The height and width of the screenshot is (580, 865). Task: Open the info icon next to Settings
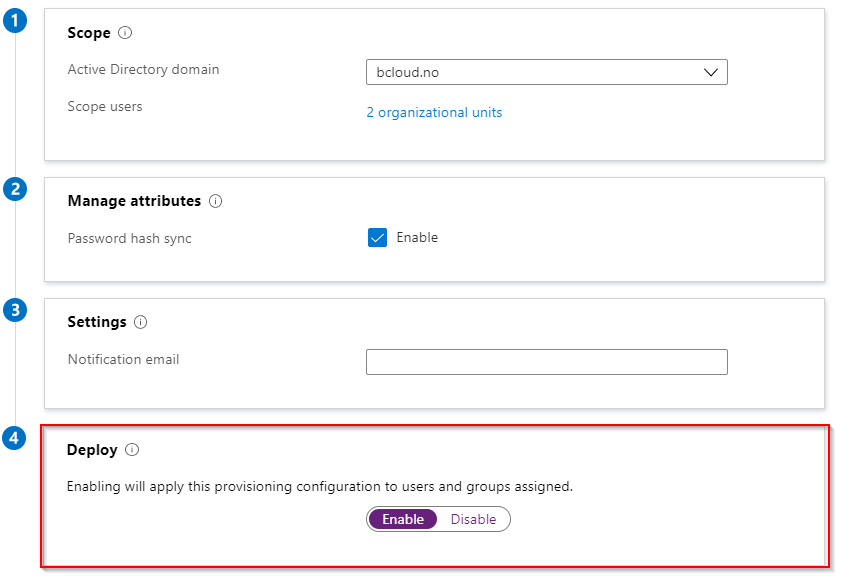pyautogui.click(x=141, y=322)
